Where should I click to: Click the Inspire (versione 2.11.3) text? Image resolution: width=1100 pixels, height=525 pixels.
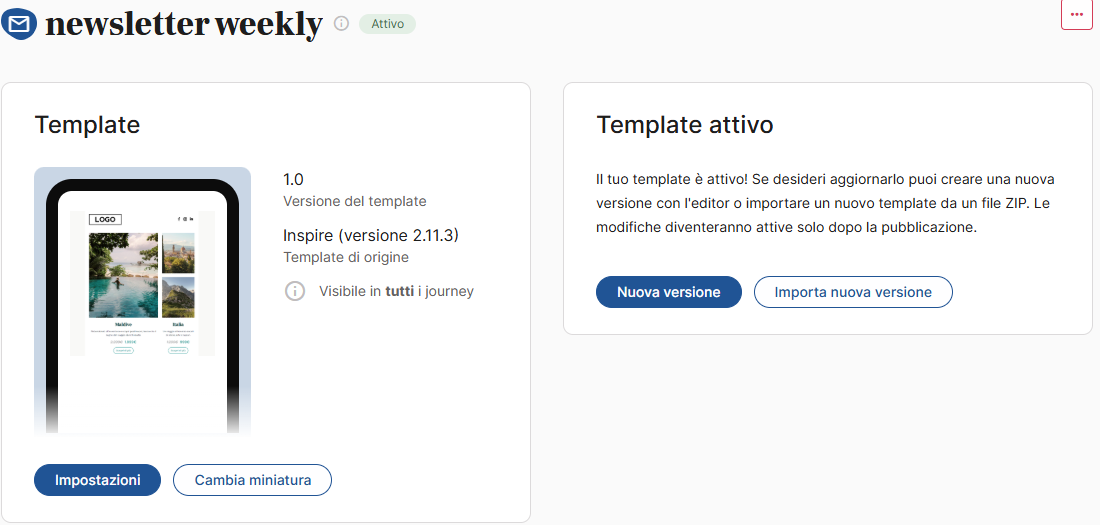click(x=371, y=235)
